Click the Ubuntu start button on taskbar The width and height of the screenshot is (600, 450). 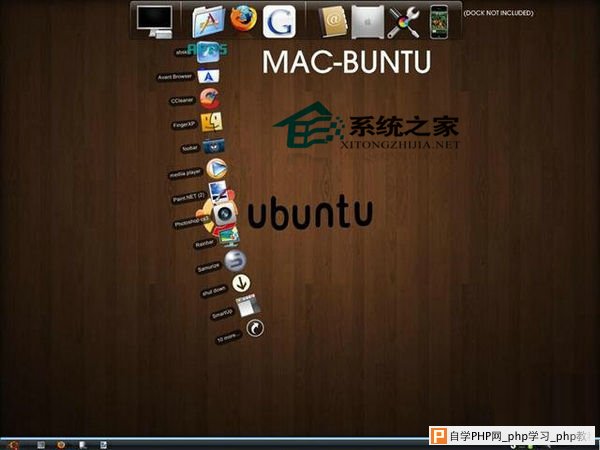[13, 442]
